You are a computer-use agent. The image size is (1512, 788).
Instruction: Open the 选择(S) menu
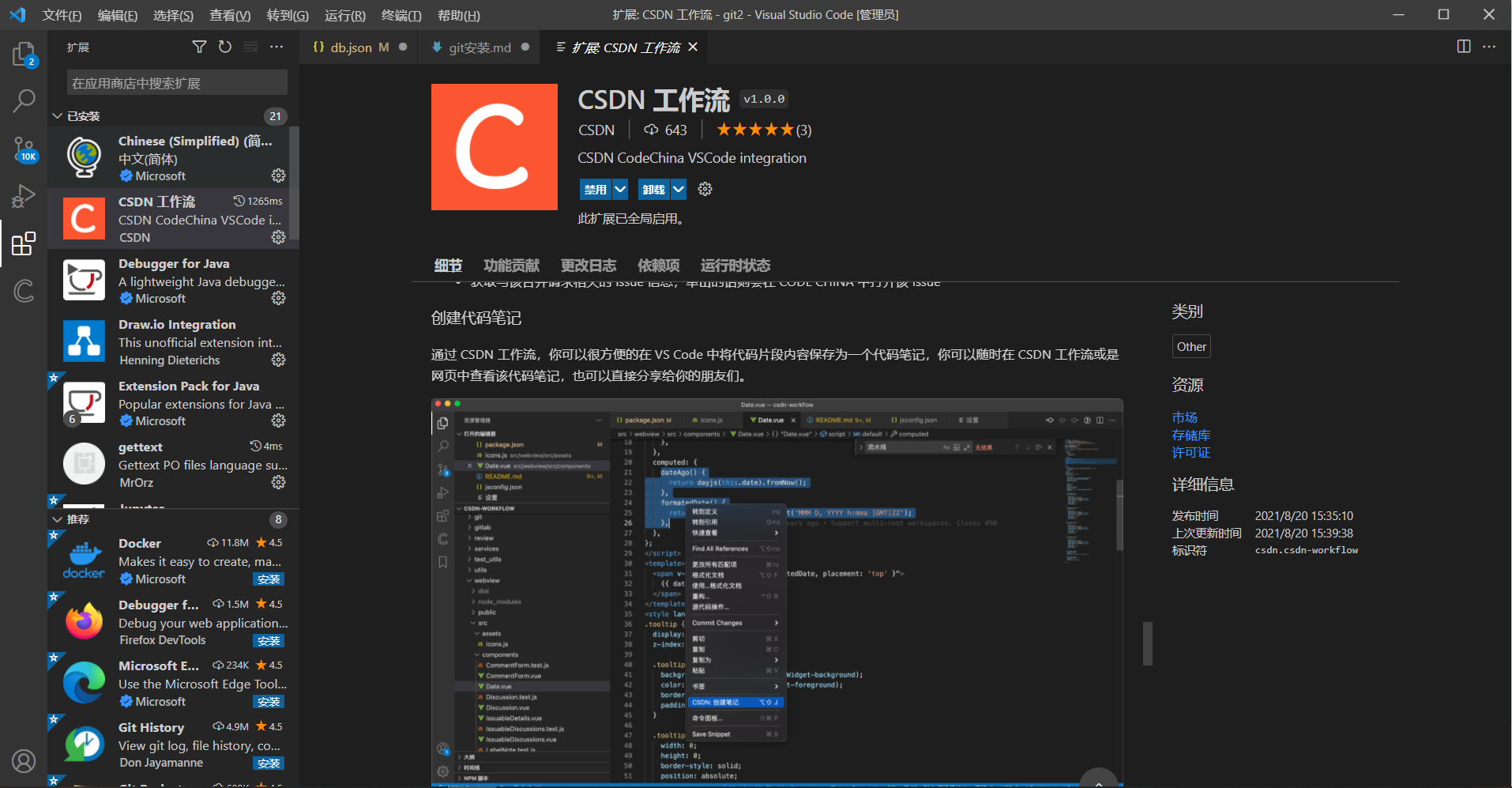(173, 15)
